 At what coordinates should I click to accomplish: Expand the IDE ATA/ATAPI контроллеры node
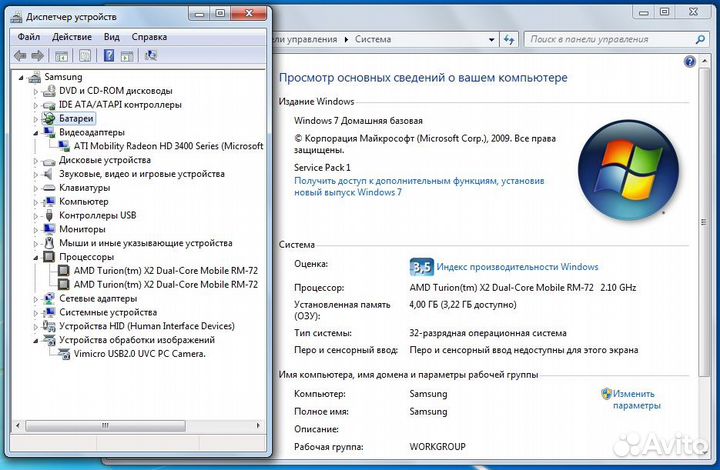click(36, 105)
